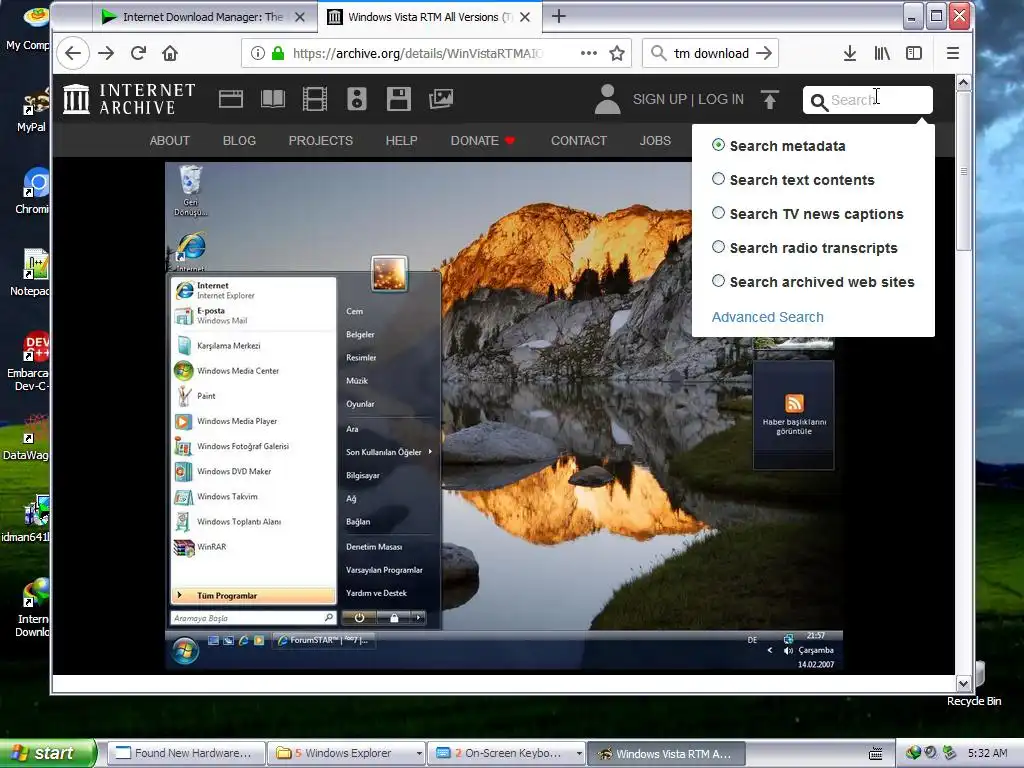Open the Images icon in Archive header

click(441, 99)
